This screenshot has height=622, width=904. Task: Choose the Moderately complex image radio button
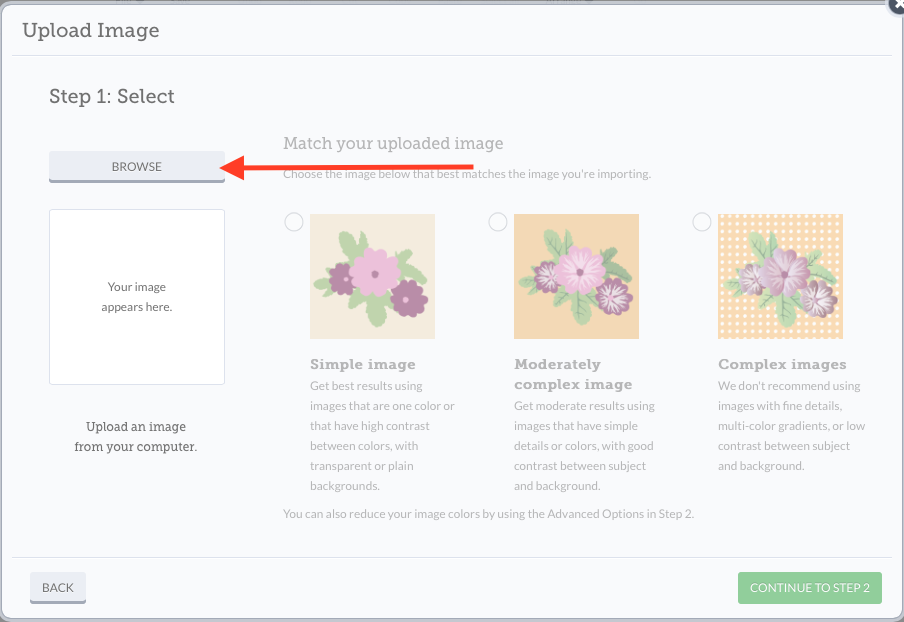coord(498,222)
